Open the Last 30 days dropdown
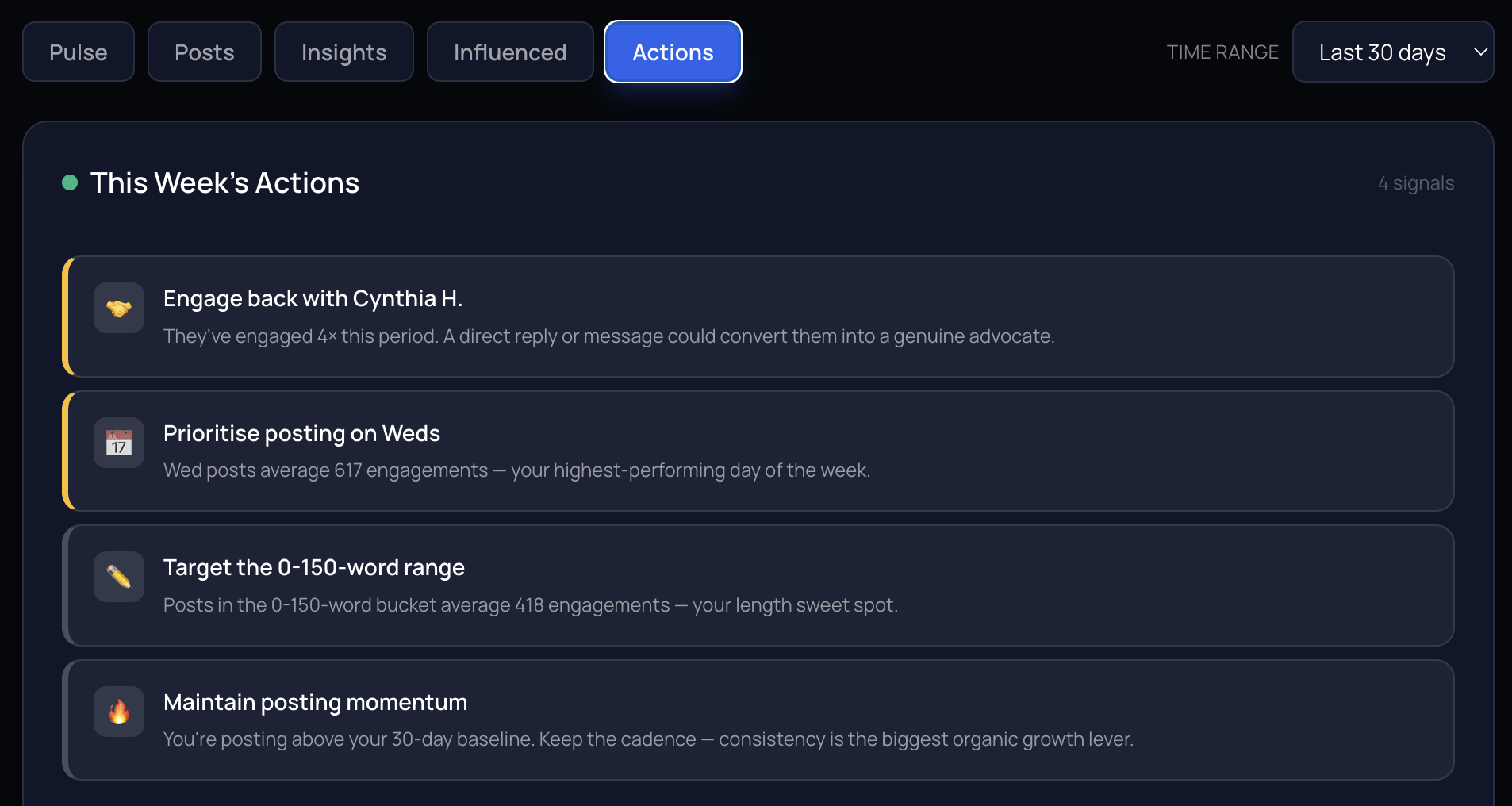 coord(1392,52)
